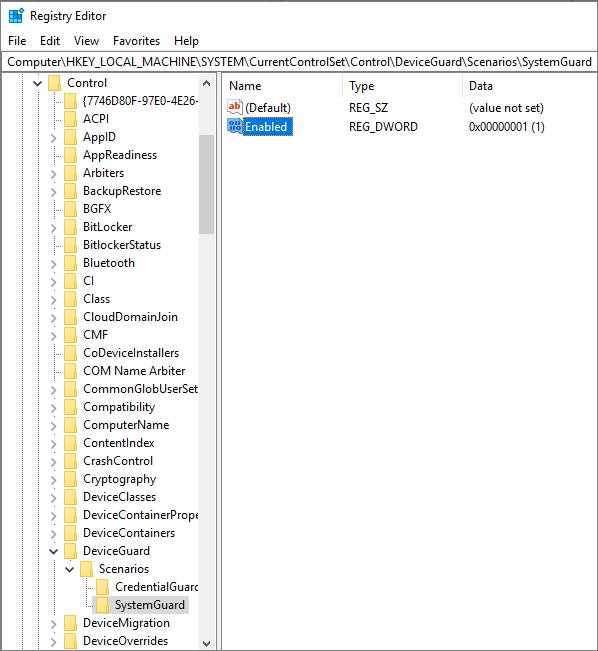Click the ContentIndex folder icon

[x=70, y=443]
